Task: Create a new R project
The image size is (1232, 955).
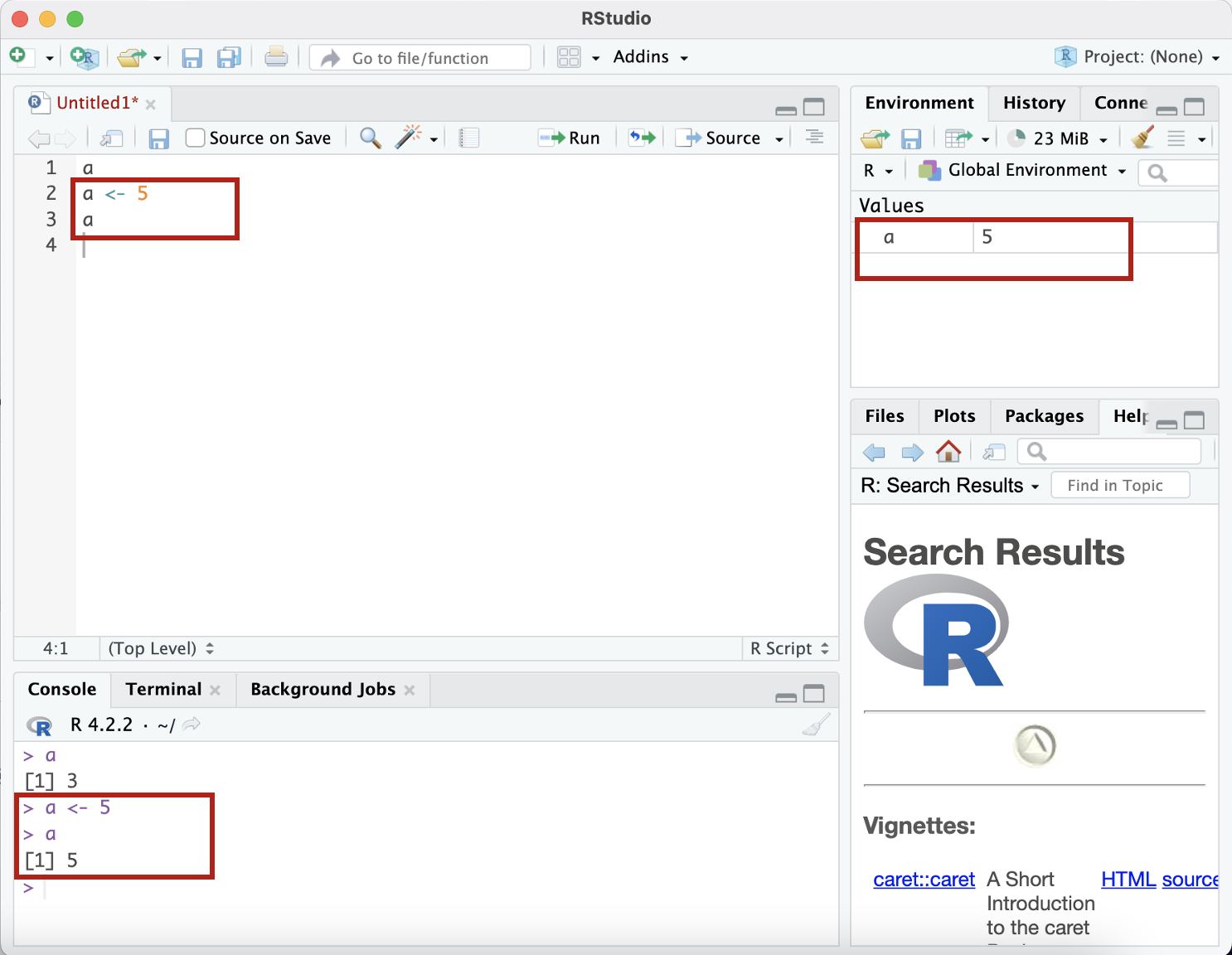Action: tap(85, 57)
